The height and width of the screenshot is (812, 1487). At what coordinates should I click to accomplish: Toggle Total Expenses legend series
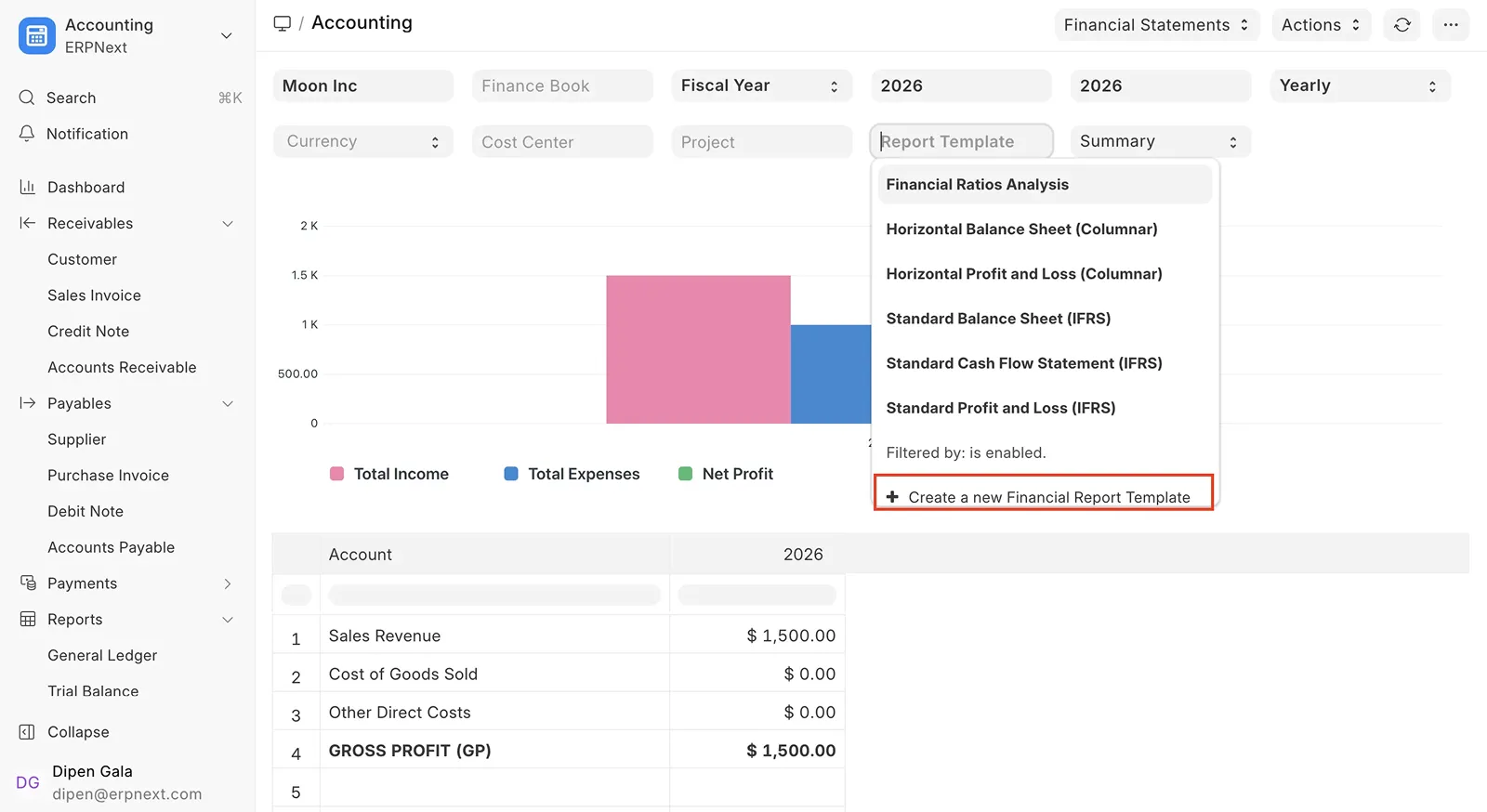tap(572, 474)
